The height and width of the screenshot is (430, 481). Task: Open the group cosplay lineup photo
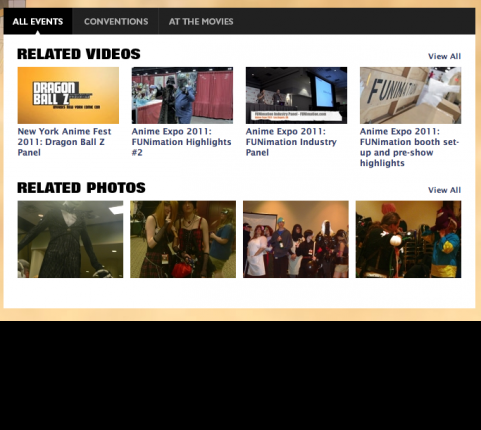[296, 239]
